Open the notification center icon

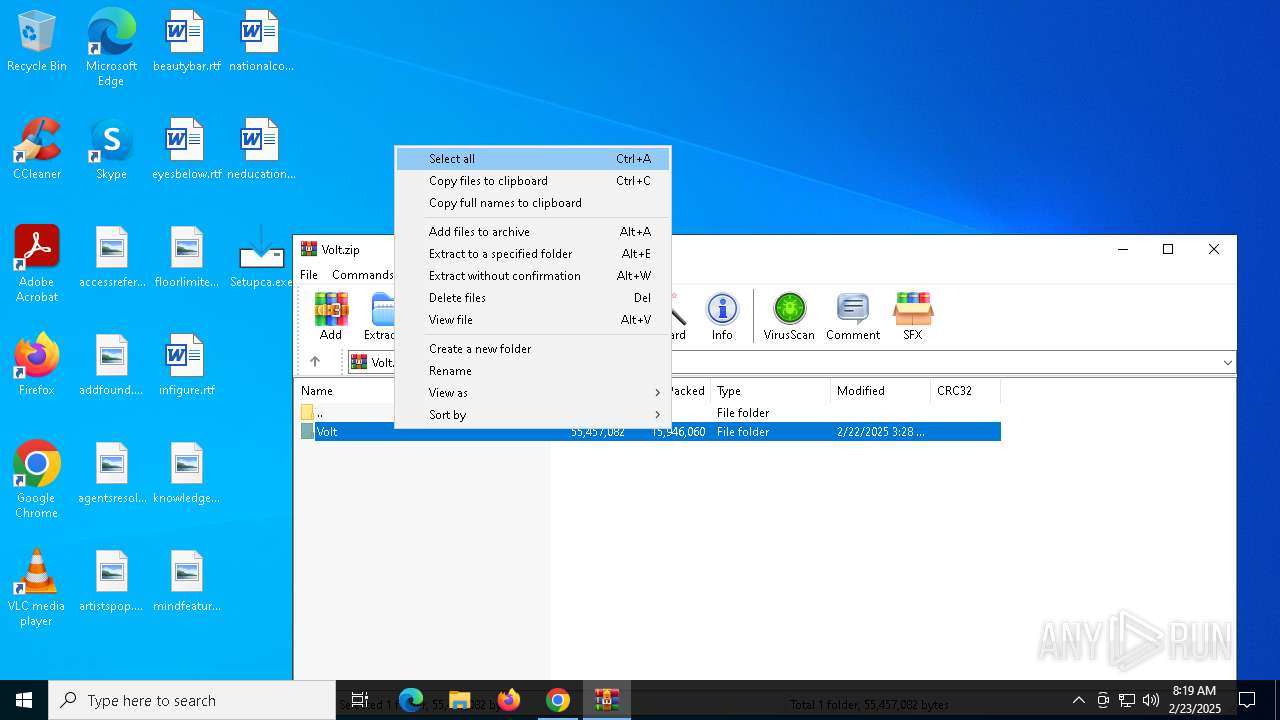point(1247,700)
